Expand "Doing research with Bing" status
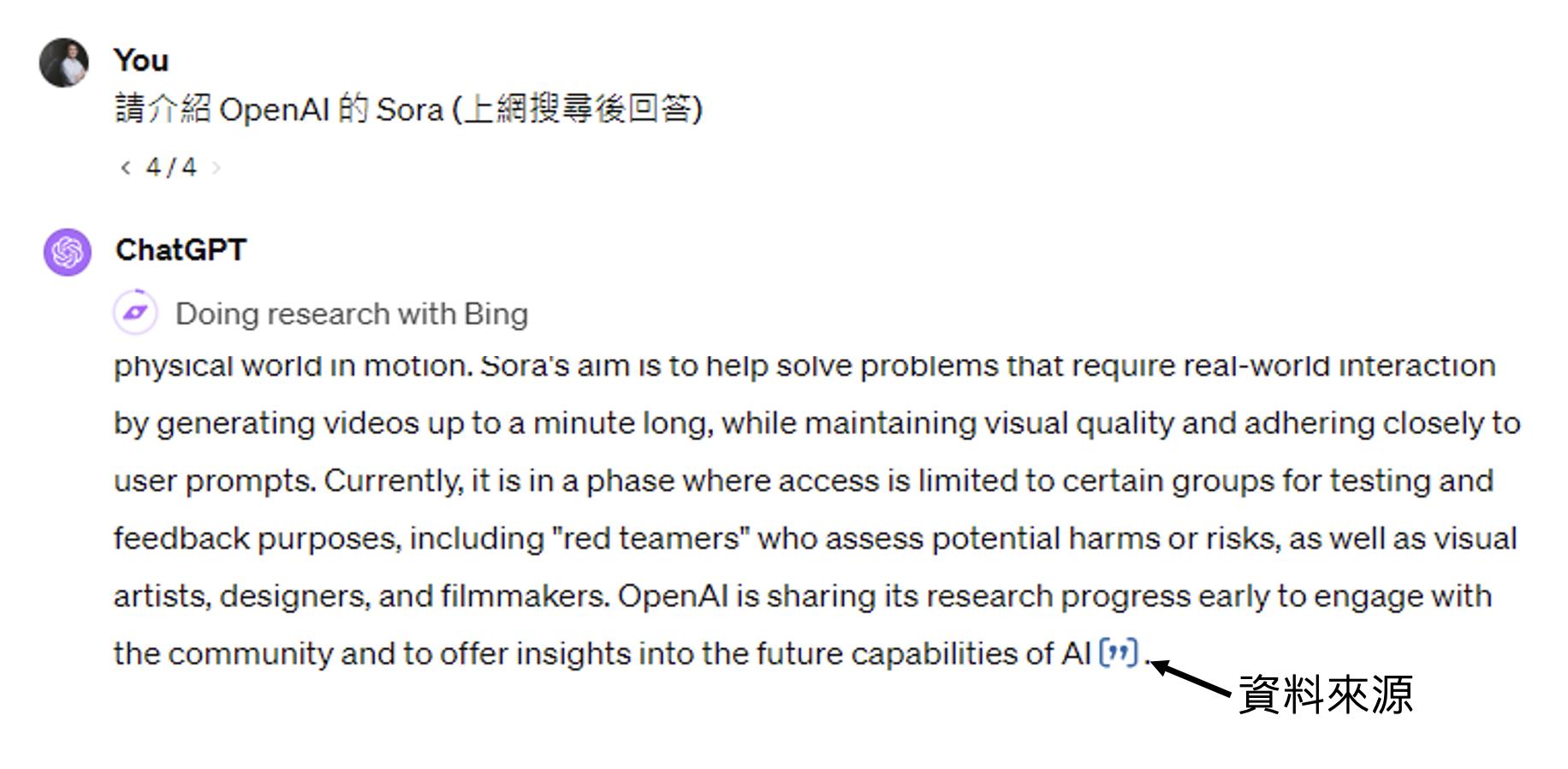The width and height of the screenshot is (1568, 769). 351,314
